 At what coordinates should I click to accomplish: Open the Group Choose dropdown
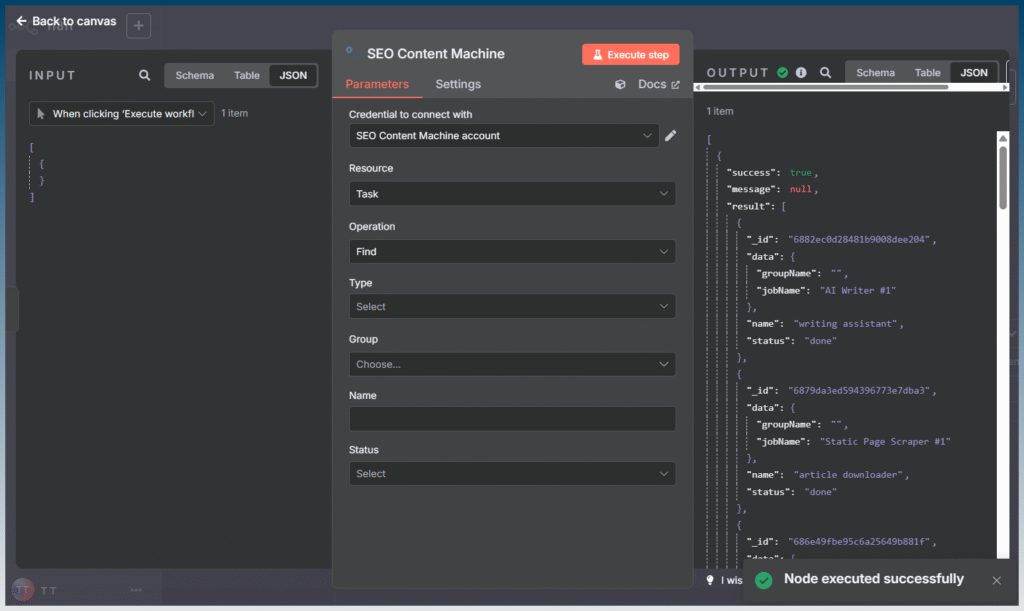(x=512, y=364)
